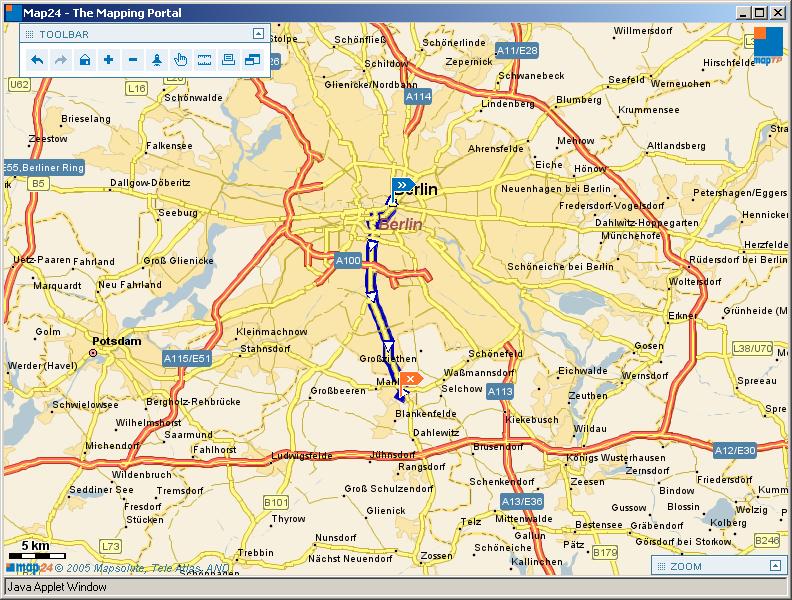The height and width of the screenshot is (600, 792).
Task: Click the print map icon
Action: tap(229, 60)
